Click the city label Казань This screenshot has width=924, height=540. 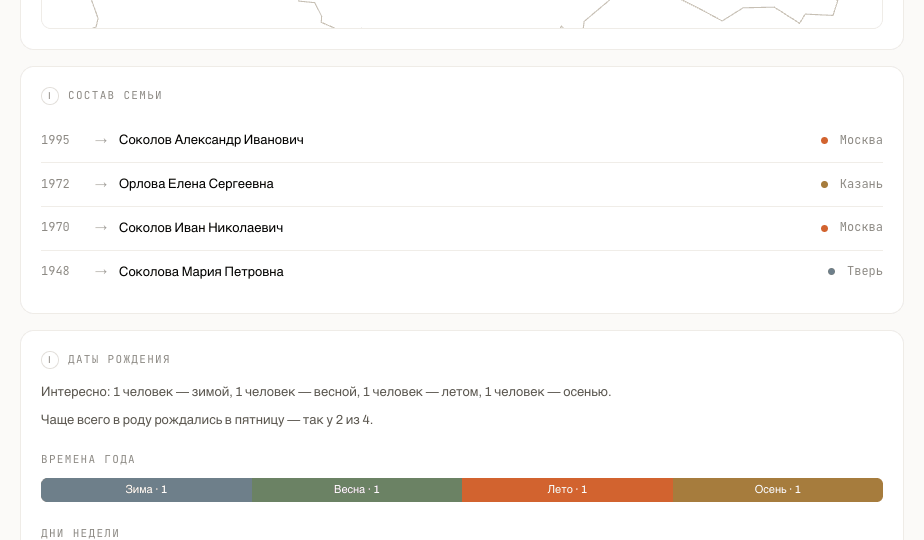861,184
